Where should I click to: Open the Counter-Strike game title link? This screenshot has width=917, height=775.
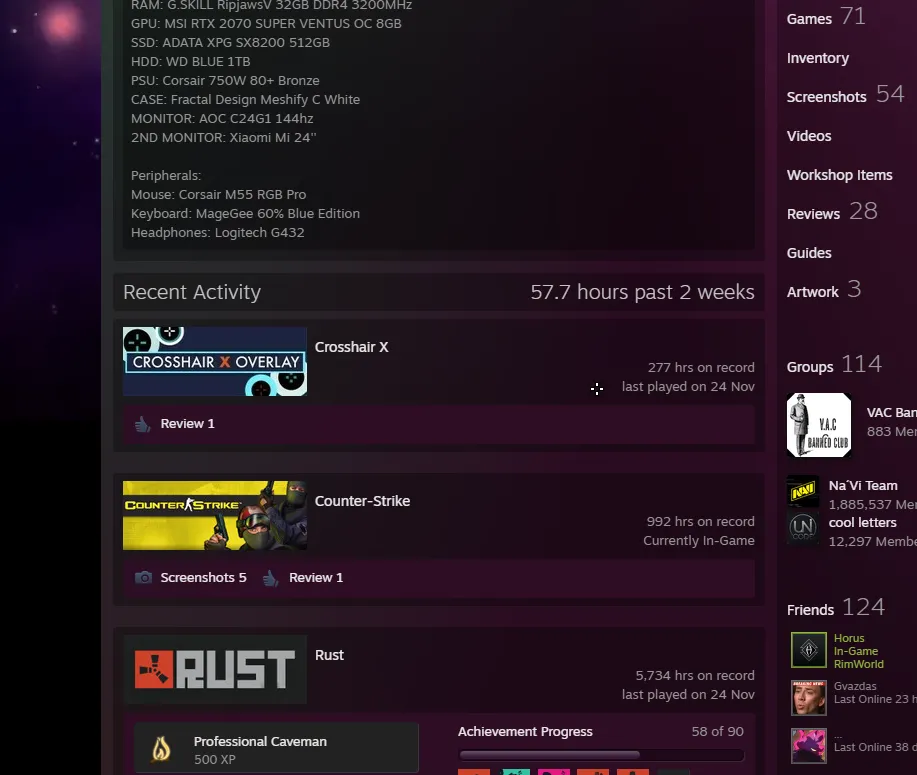[x=363, y=501]
